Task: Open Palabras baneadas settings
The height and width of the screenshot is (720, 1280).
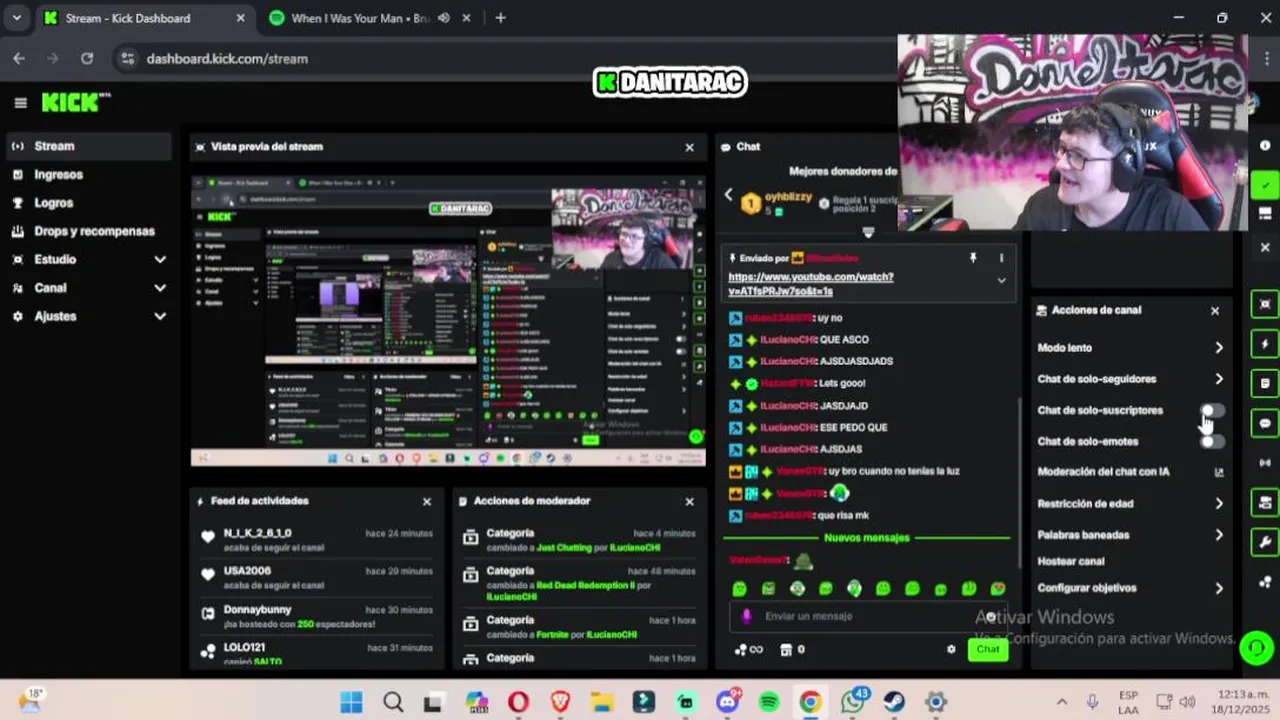Action: [1130, 535]
